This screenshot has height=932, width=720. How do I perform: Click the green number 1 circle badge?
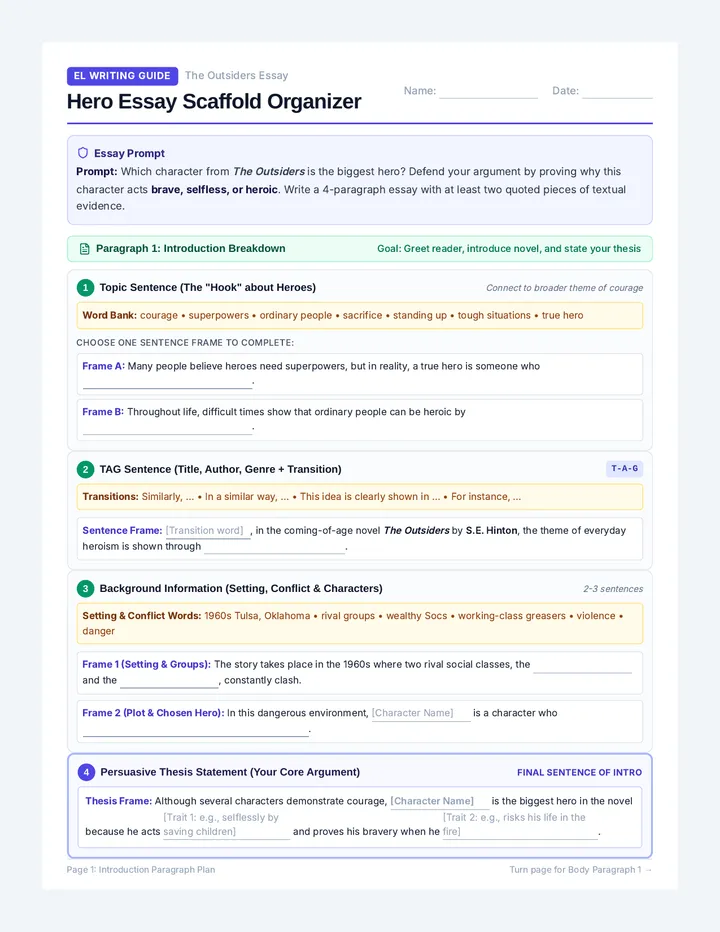85,288
